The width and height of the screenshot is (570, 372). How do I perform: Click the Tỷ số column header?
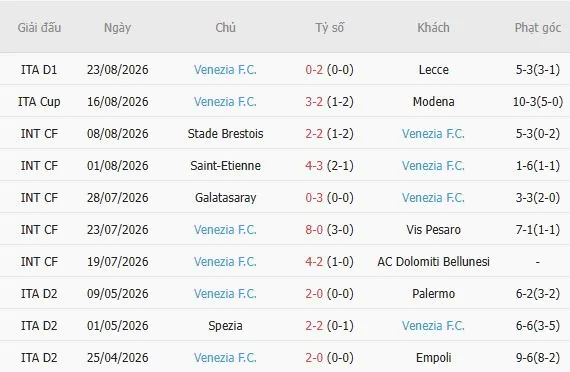pyautogui.click(x=329, y=27)
